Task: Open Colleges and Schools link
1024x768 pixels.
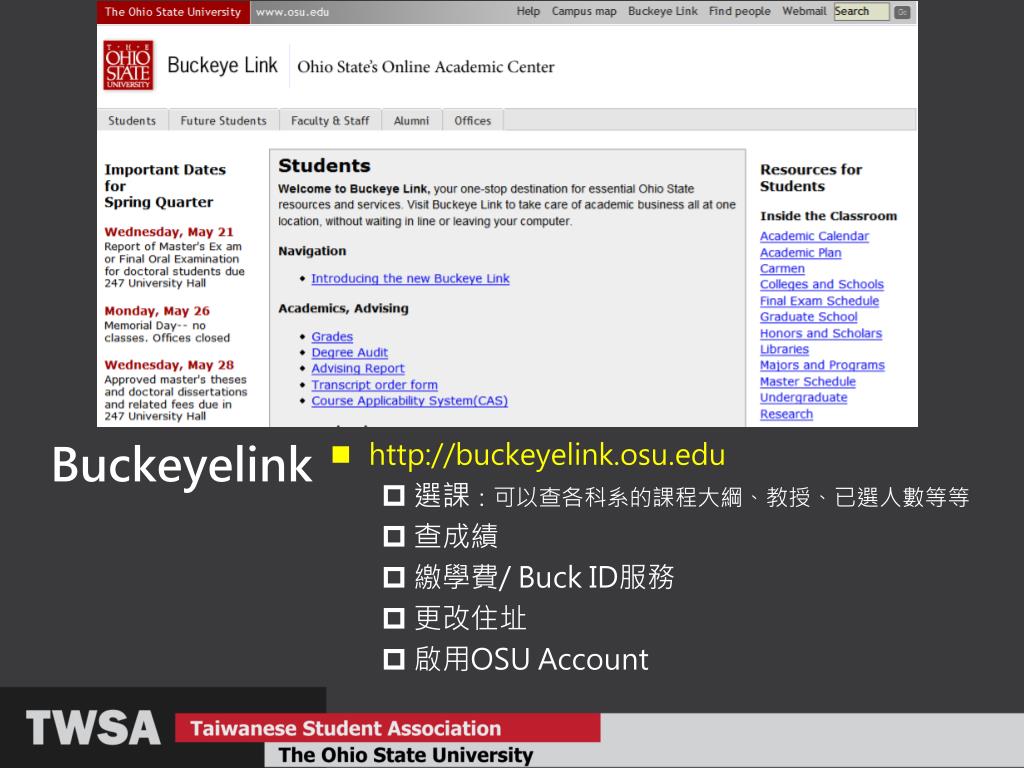Action: tap(822, 284)
